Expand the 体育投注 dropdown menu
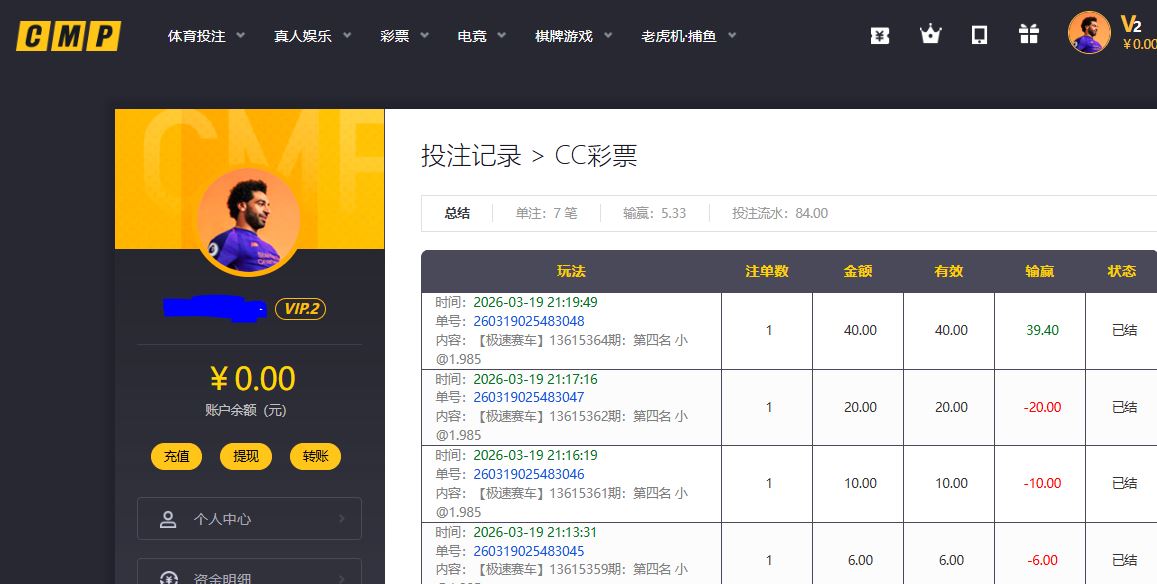The height and width of the screenshot is (584, 1157). pos(205,36)
